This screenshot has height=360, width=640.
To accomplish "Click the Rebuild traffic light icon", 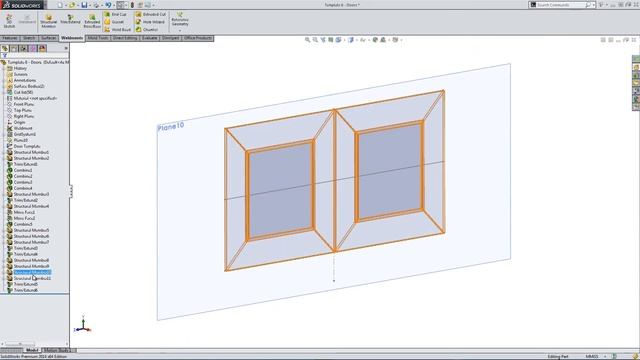I will coord(132,5).
